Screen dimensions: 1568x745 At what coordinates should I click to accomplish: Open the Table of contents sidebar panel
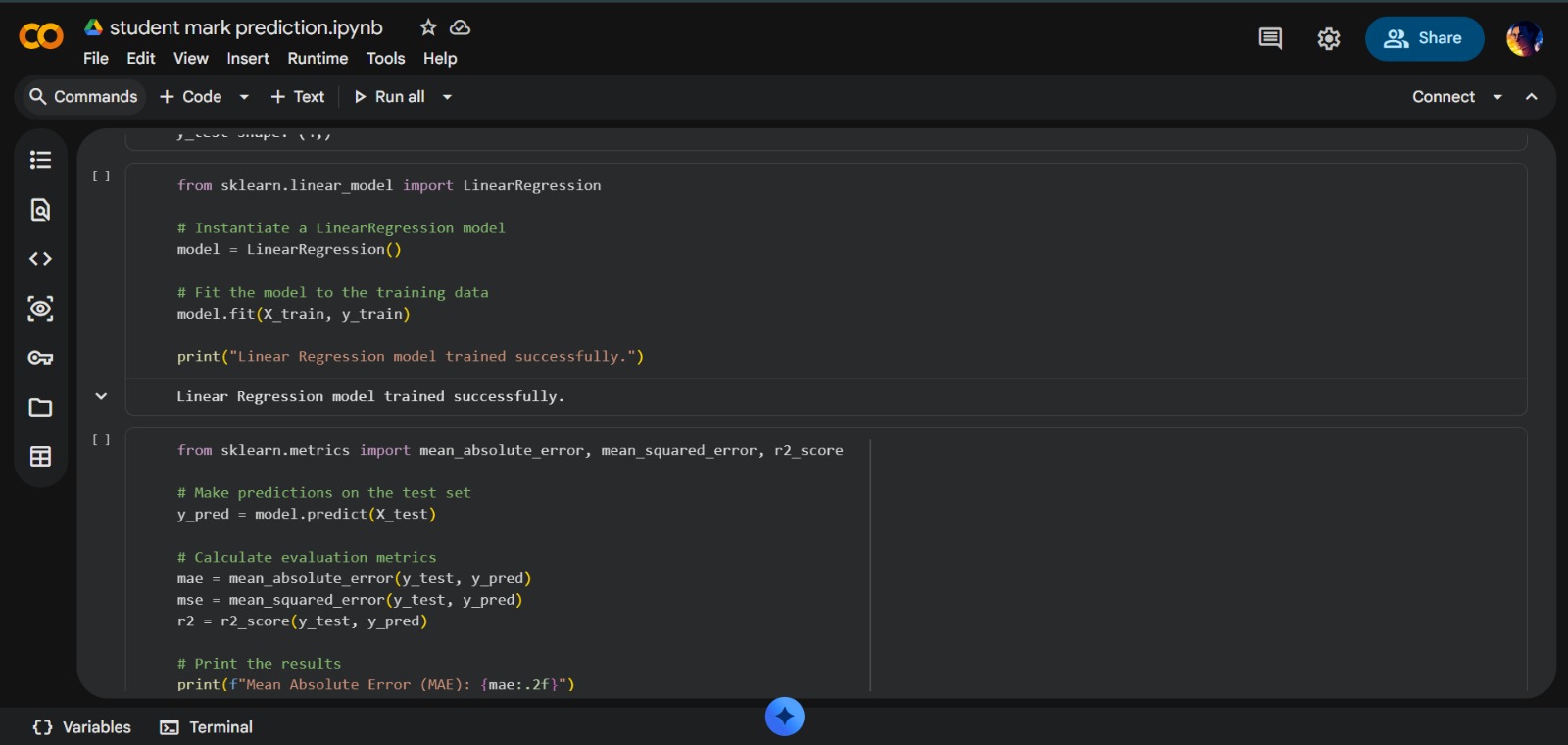point(40,160)
